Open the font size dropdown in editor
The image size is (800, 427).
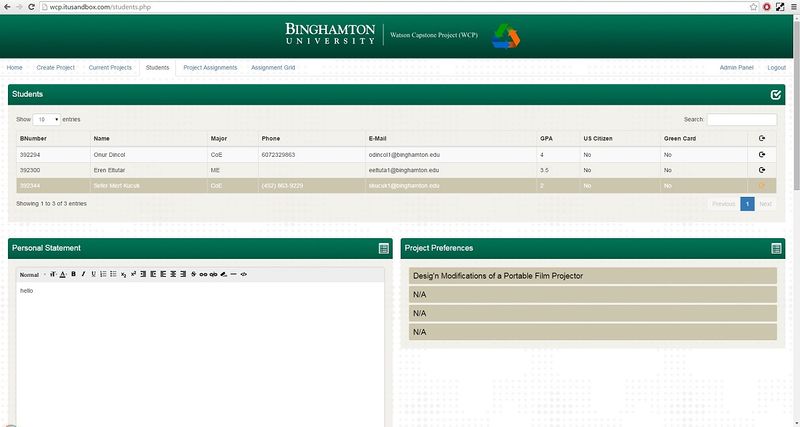point(52,274)
